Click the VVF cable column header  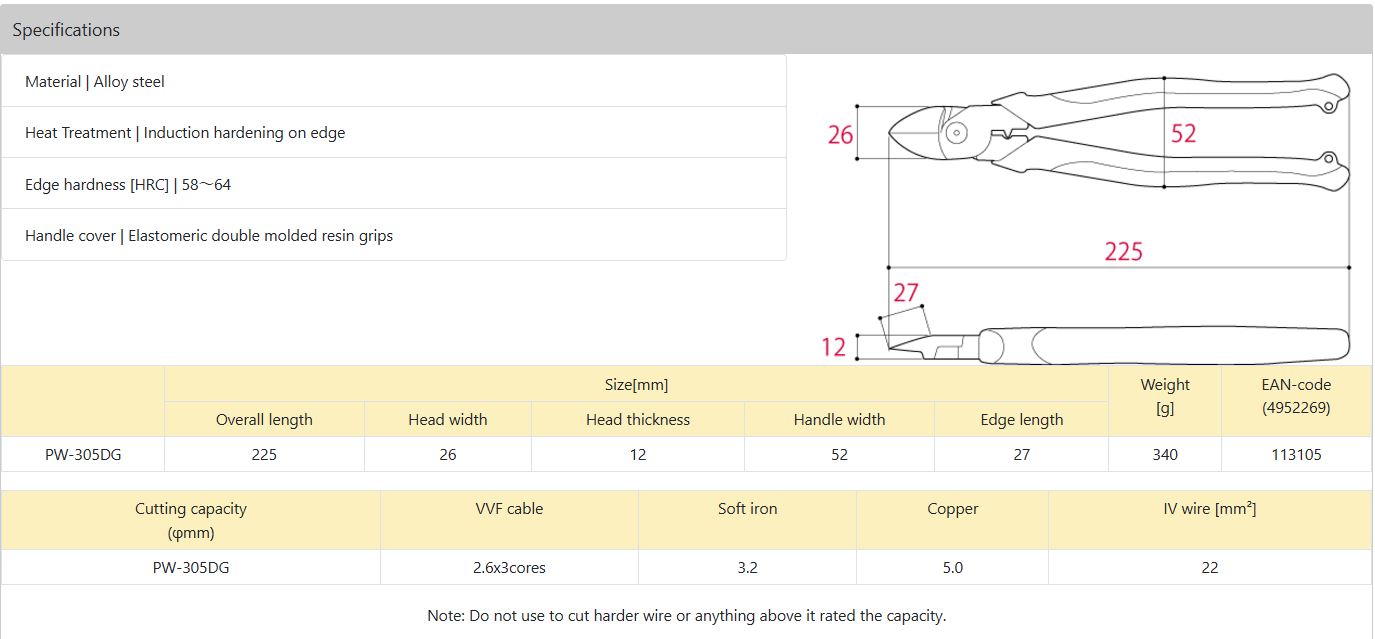click(509, 509)
